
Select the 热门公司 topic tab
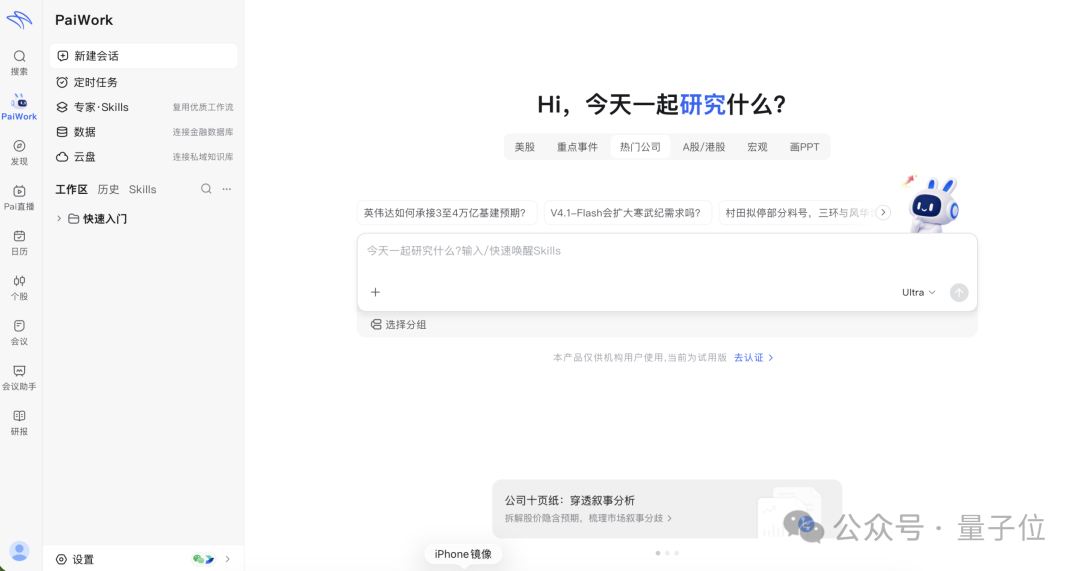640,147
